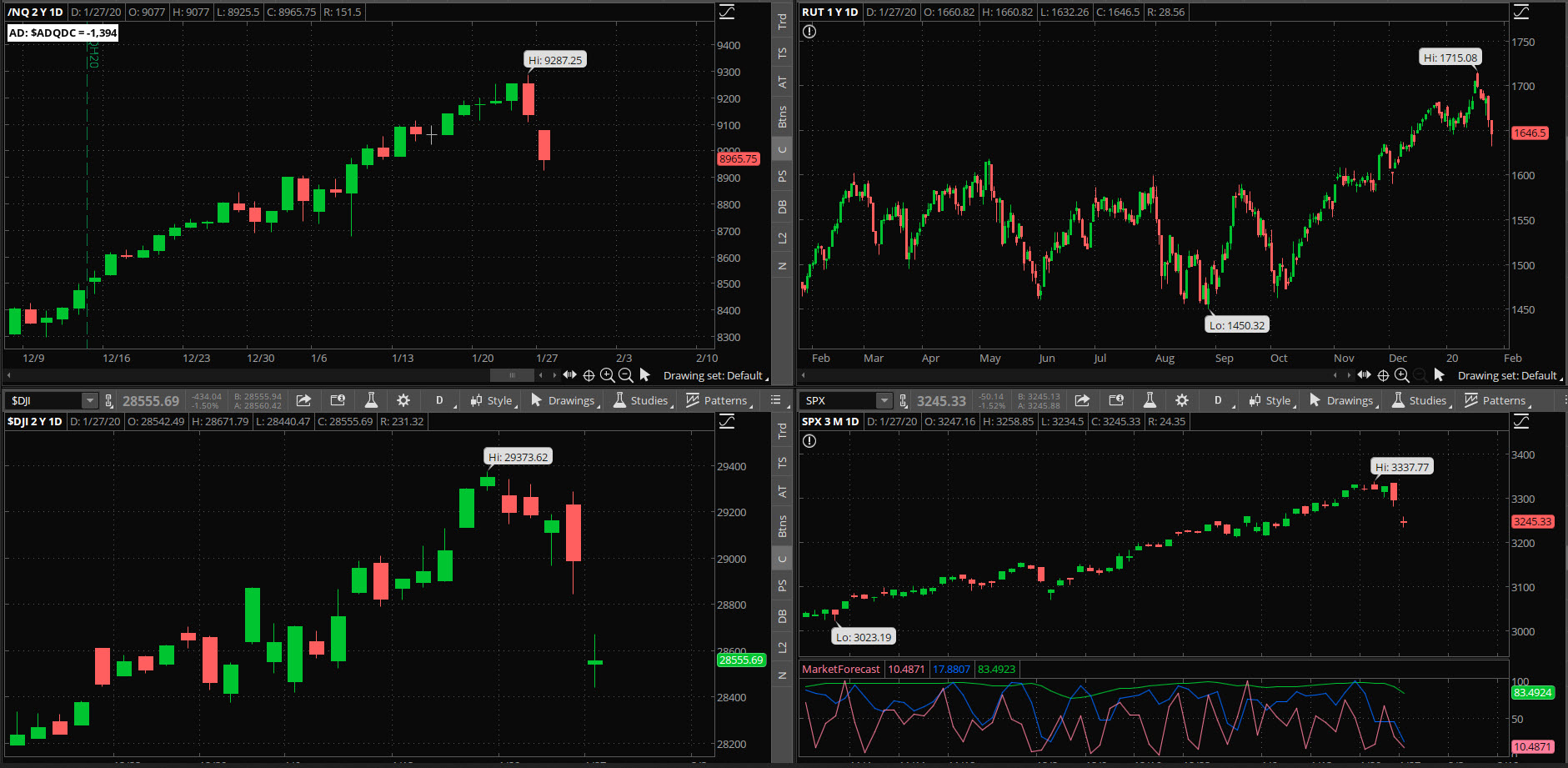The height and width of the screenshot is (768, 1568).
Task: Open Style menu in $DJI toolbar
Action: [493, 400]
